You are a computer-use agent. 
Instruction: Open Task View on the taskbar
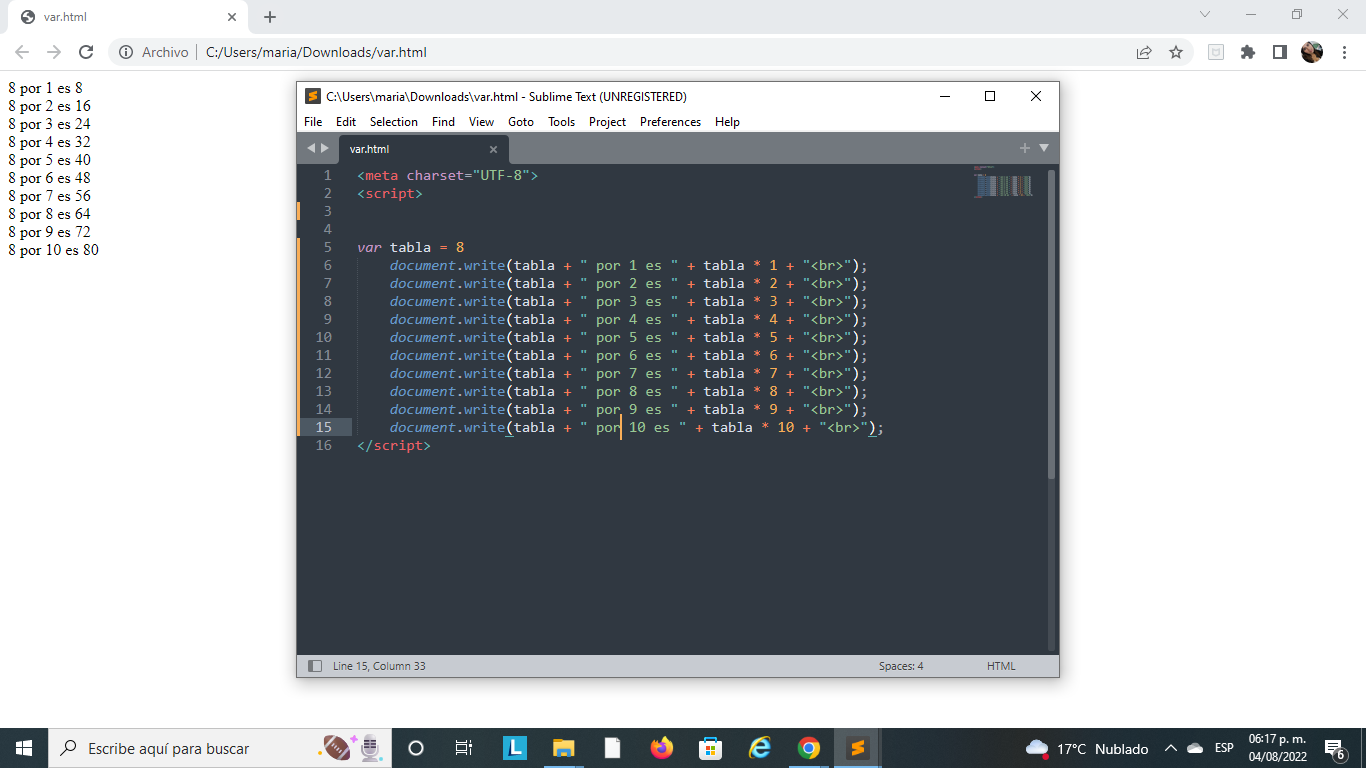pyautogui.click(x=464, y=748)
